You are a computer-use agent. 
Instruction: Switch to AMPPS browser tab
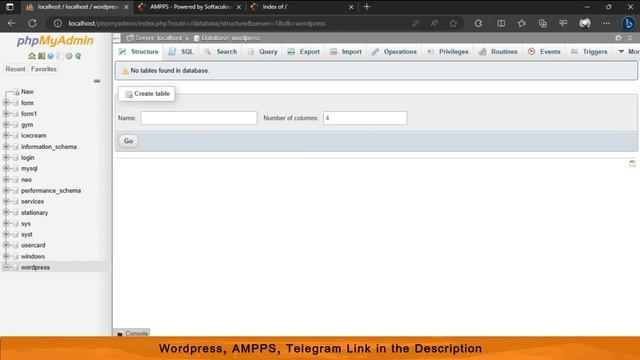pyautogui.click(x=190, y=7)
